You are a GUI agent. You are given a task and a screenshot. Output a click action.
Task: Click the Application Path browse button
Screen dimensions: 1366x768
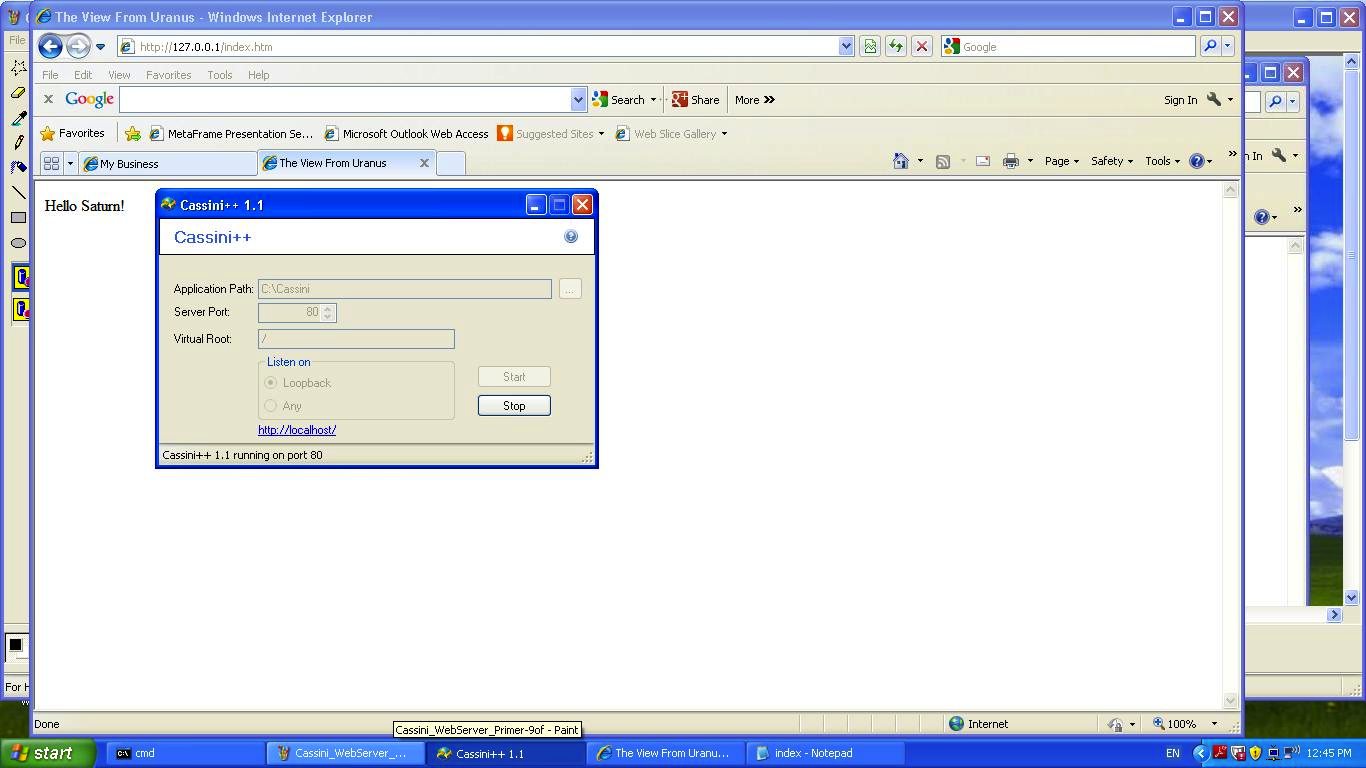(570, 289)
